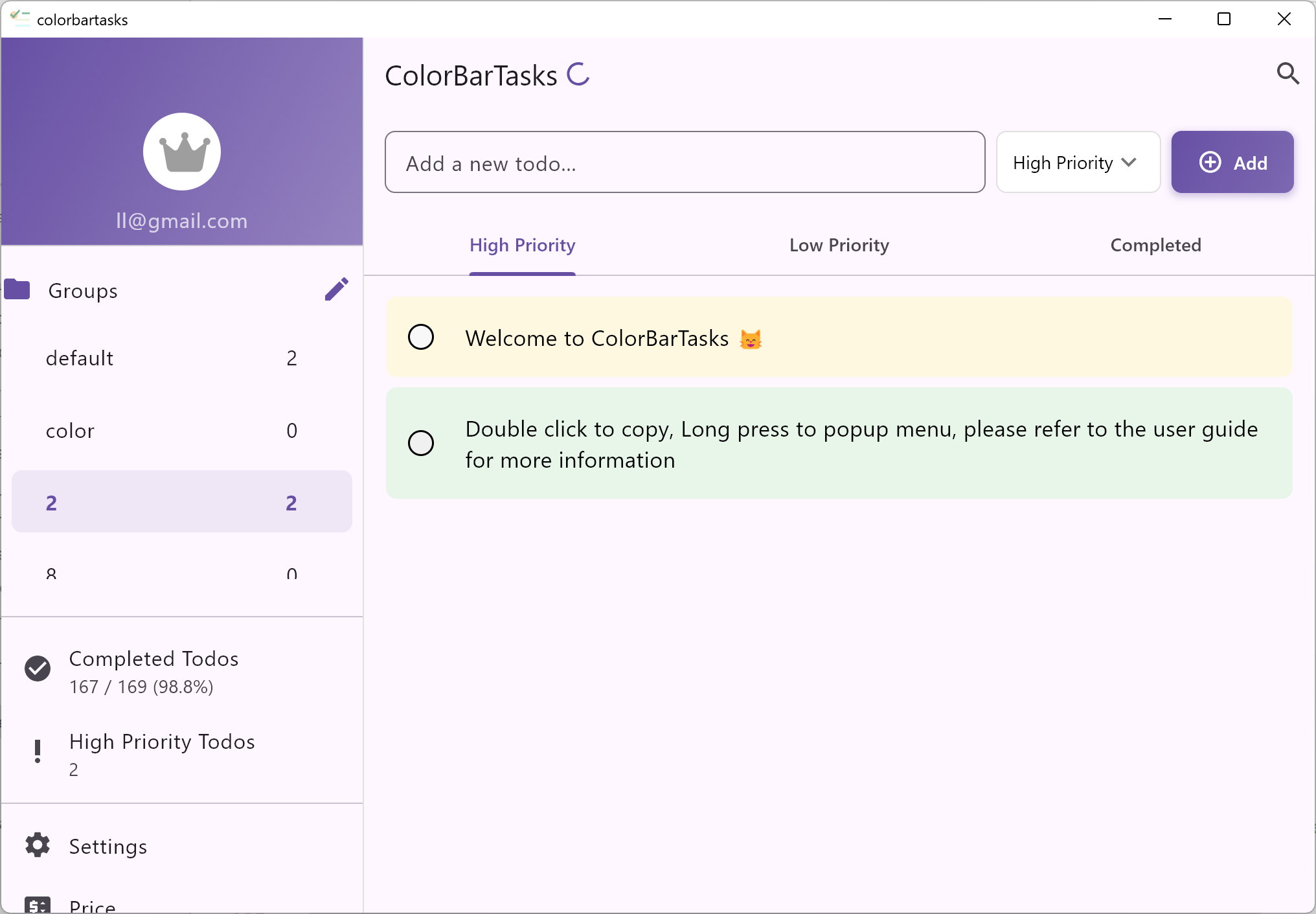
Task: Open the High Priority dropdown selector
Action: click(1078, 163)
